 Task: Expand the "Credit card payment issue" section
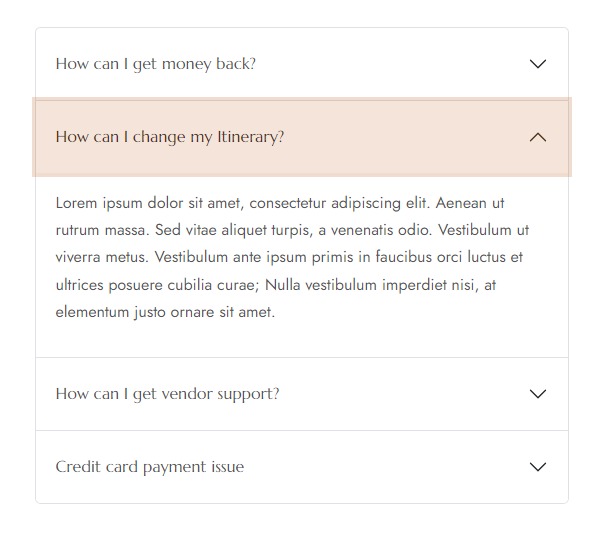[x=302, y=467]
